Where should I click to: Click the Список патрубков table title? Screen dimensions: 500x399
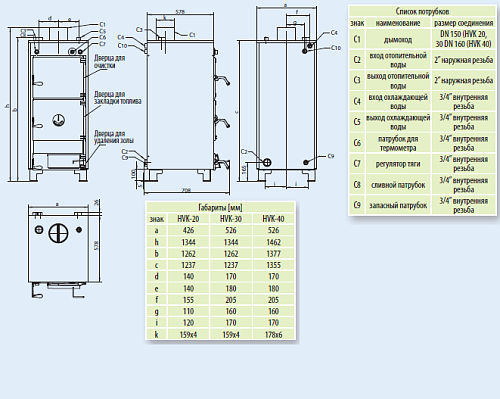pyautogui.click(x=422, y=12)
